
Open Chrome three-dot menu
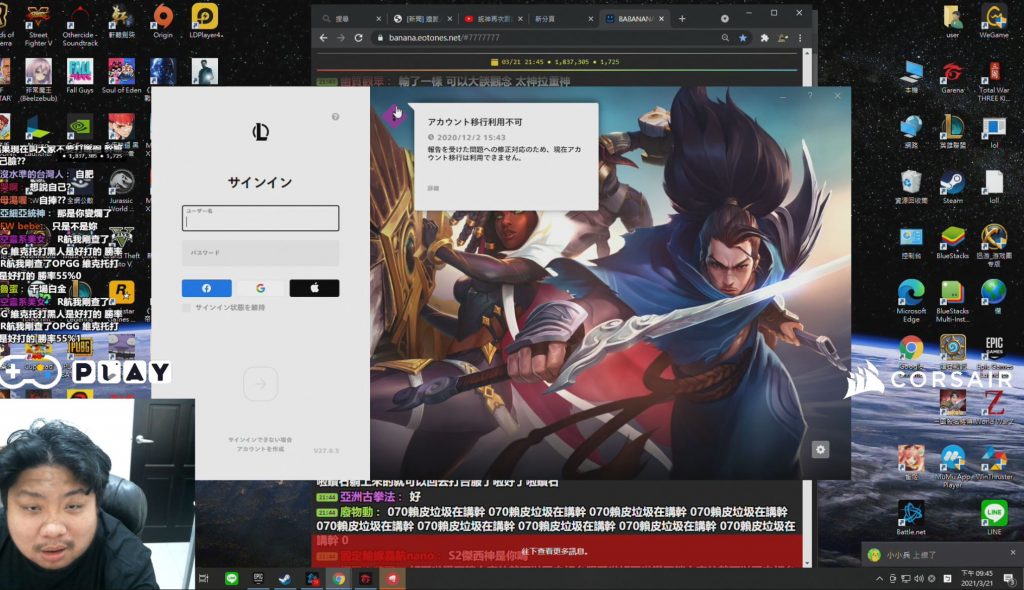(801, 38)
